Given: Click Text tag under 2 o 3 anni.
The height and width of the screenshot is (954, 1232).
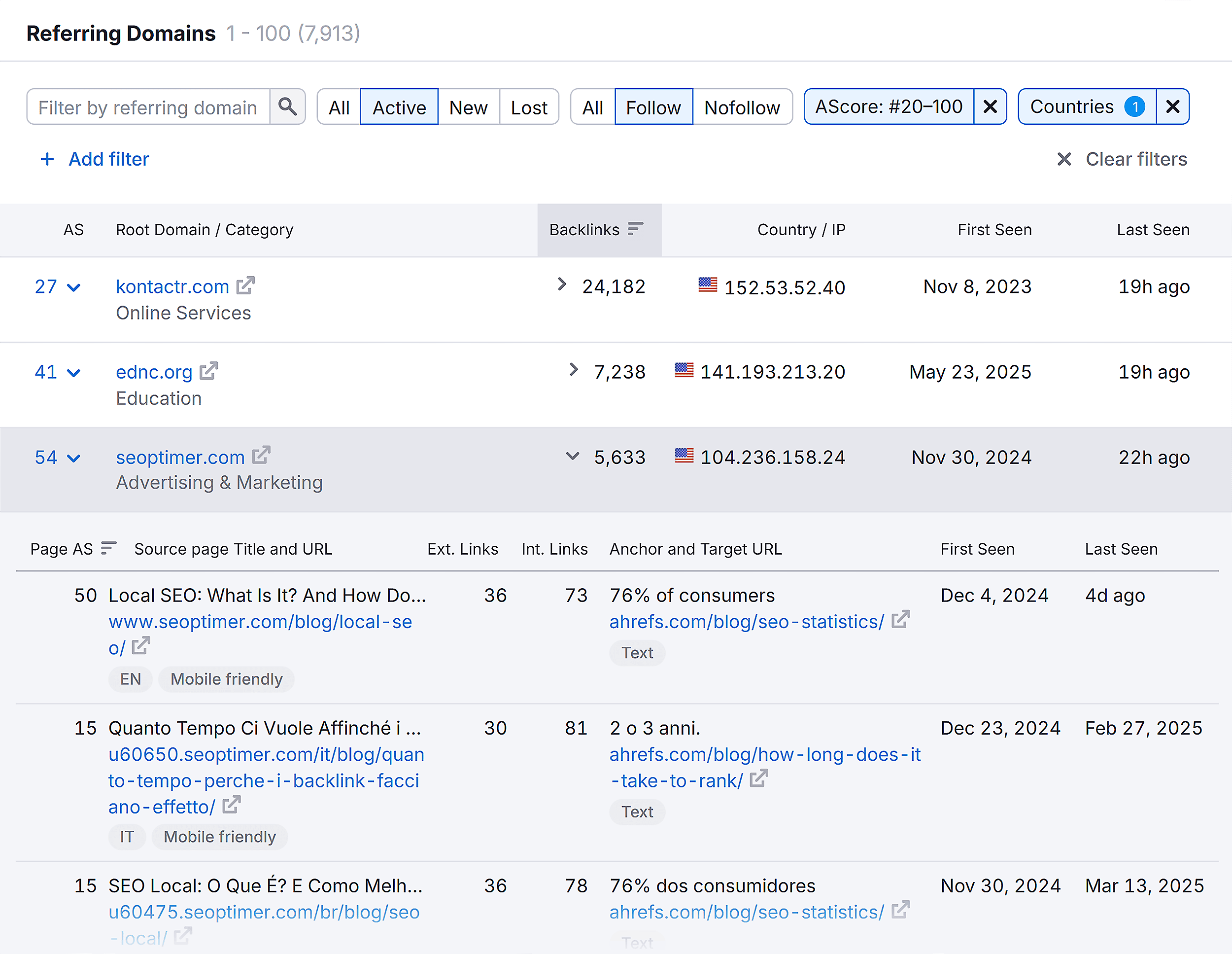Looking at the screenshot, I should coord(637,812).
